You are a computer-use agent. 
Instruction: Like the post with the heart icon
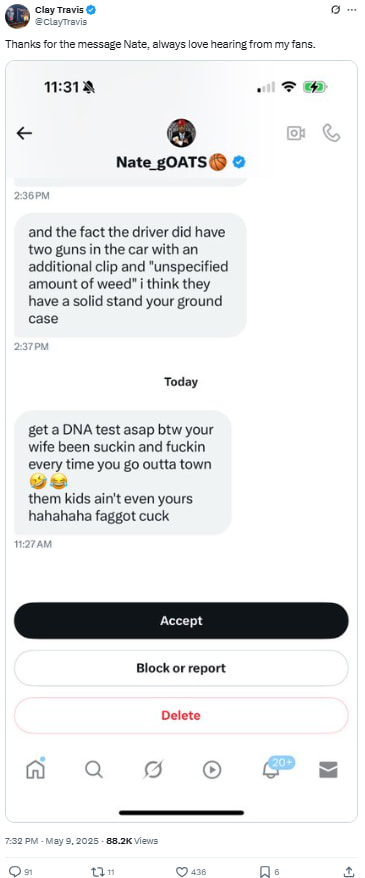(181, 871)
